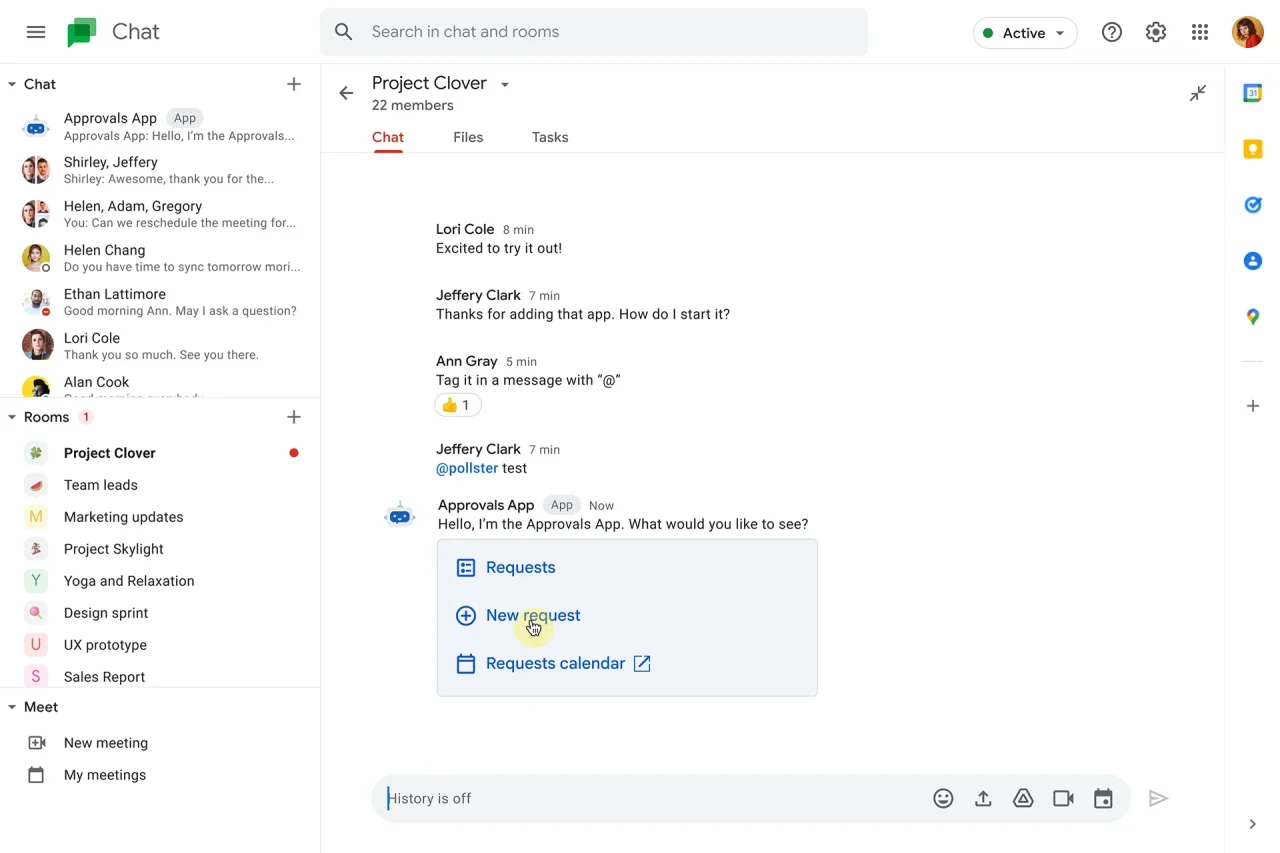This screenshot has height=853, width=1280.
Task: Collapse the Chat section
Action: click(x=12, y=84)
